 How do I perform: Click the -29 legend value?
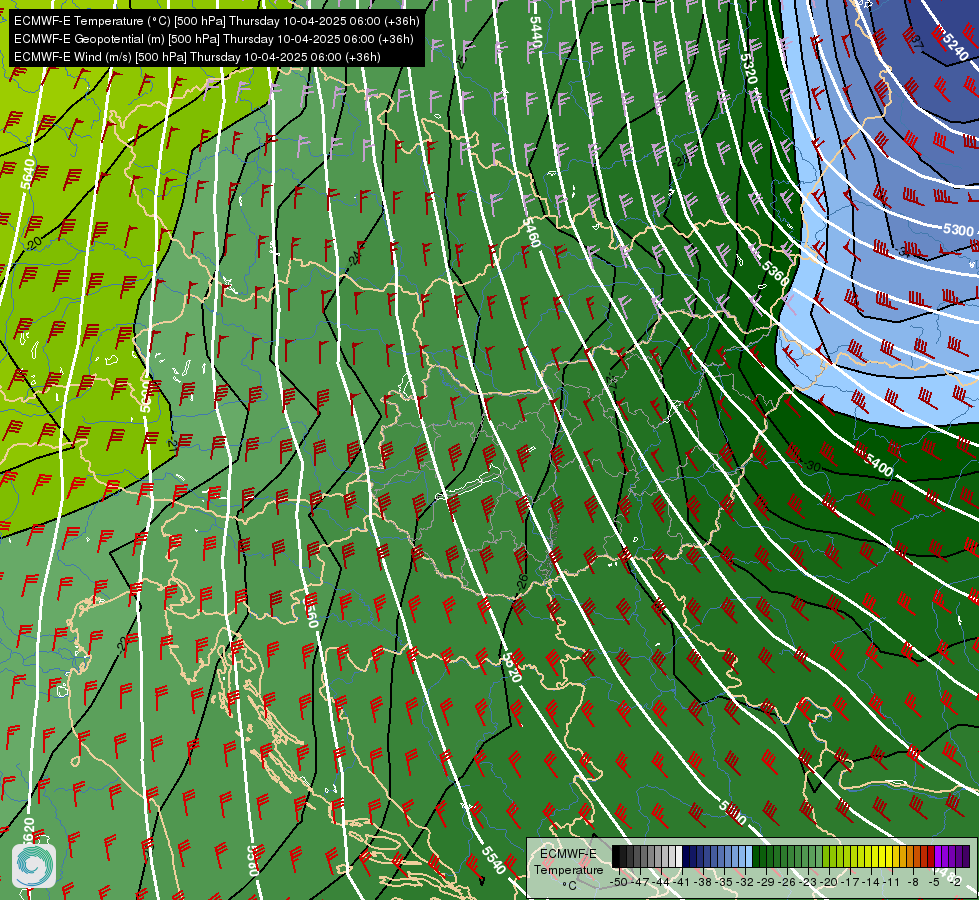tap(765, 882)
